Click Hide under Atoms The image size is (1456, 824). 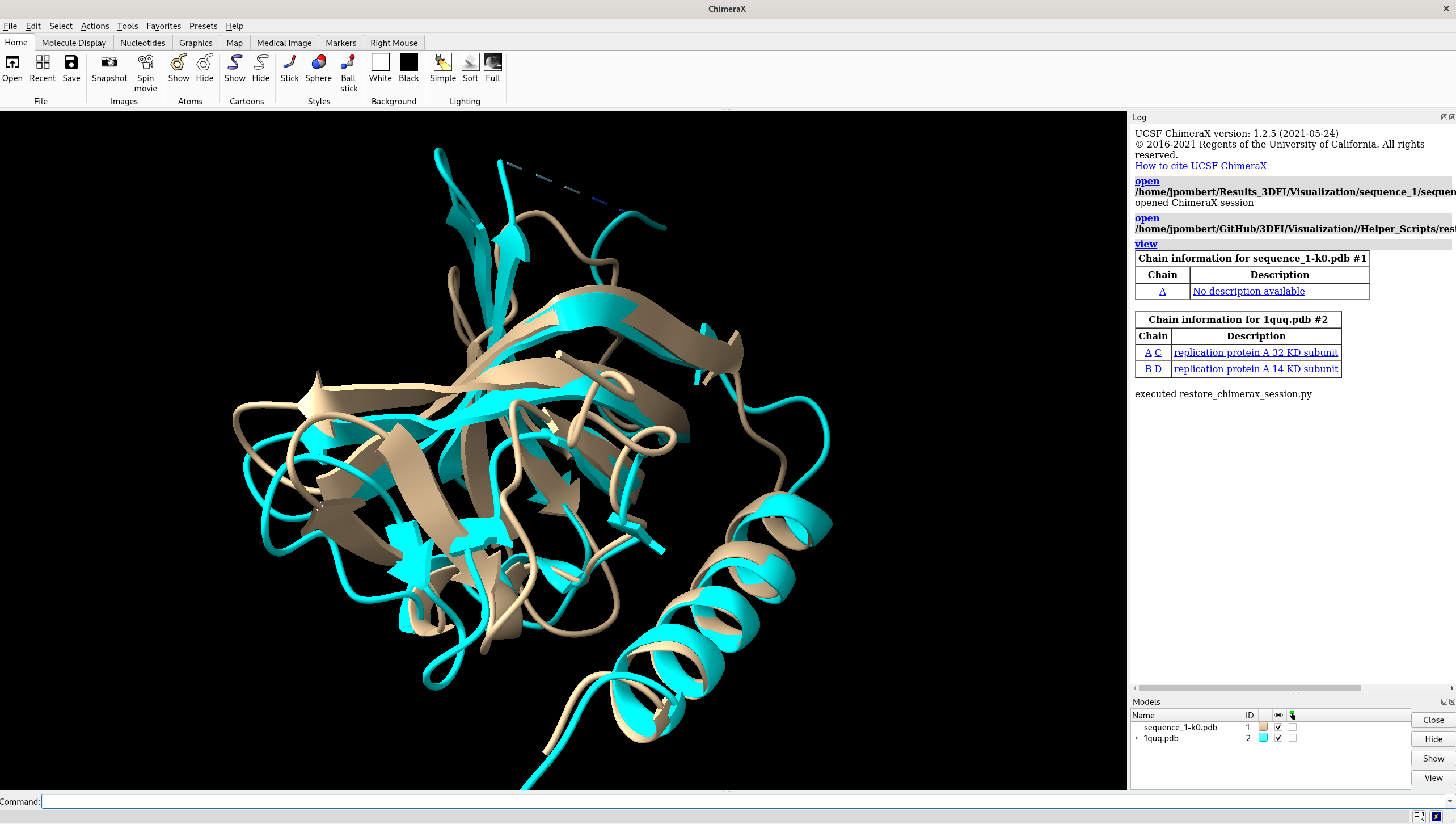pyautogui.click(x=204, y=62)
